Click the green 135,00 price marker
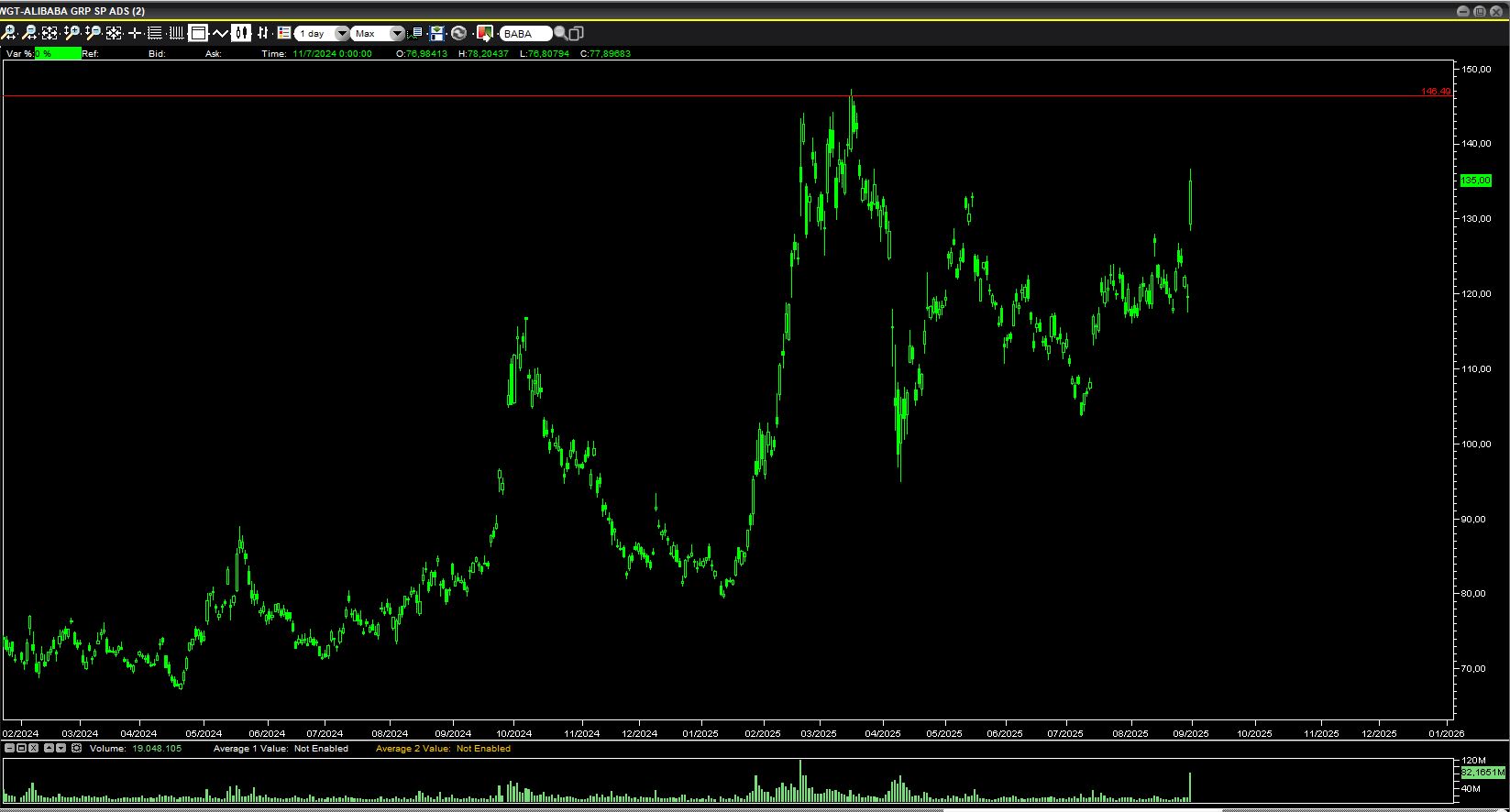The image size is (1510, 812). click(x=1475, y=181)
